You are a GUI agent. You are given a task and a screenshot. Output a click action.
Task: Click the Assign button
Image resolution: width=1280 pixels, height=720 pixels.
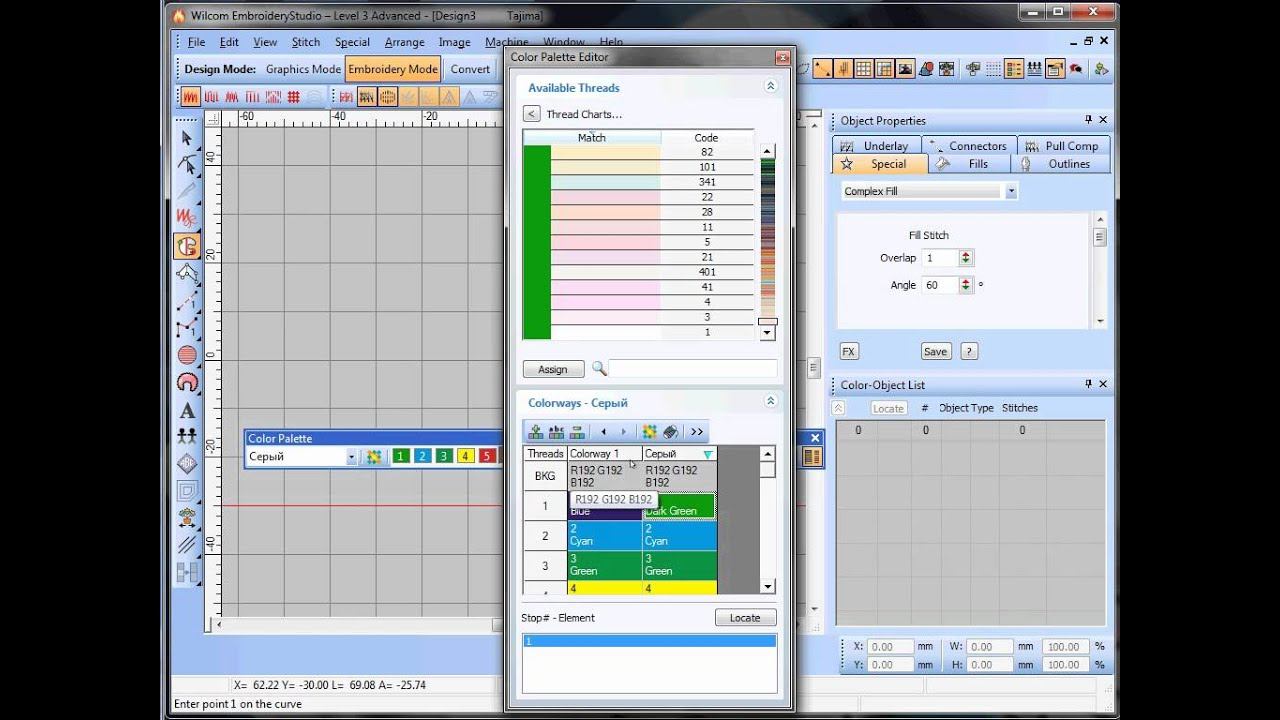(x=553, y=369)
